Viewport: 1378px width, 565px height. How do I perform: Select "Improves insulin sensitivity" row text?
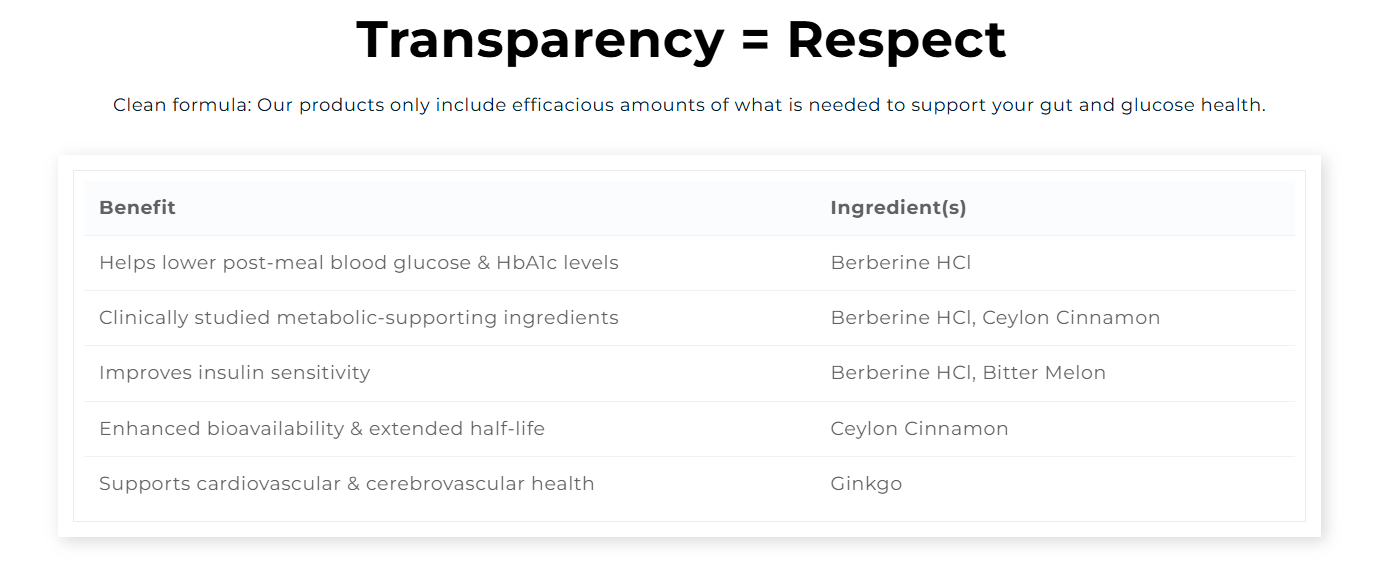[x=234, y=373]
